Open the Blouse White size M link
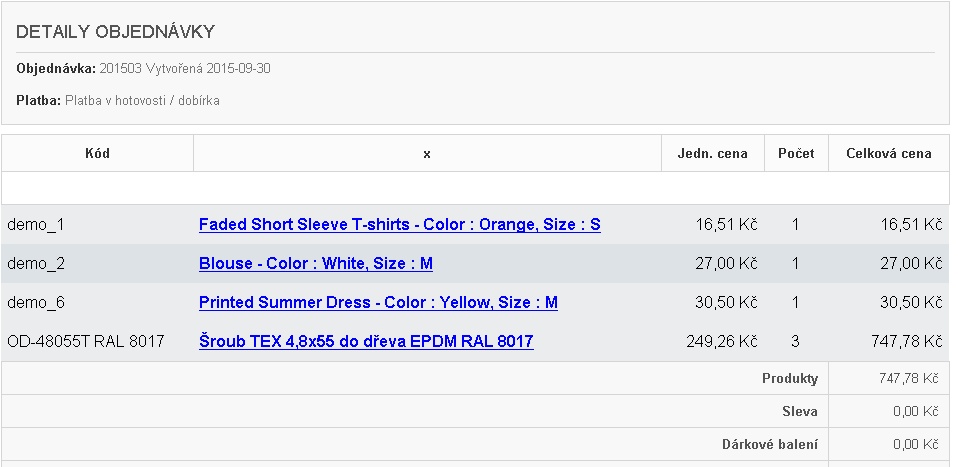This screenshot has height=467, width=970. click(315, 264)
